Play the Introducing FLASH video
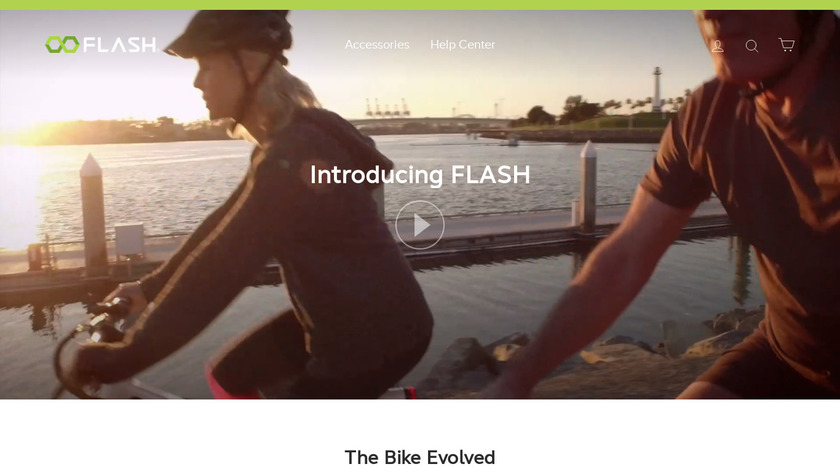The height and width of the screenshot is (472, 840). click(420, 225)
